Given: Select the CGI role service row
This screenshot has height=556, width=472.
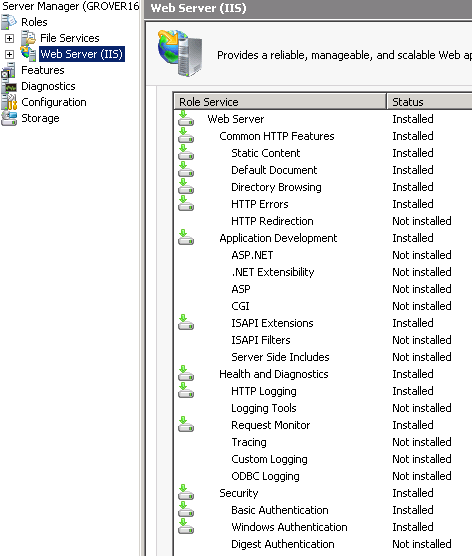Looking at the screenshot, I should pyautogui.click(x=323, y=306).
